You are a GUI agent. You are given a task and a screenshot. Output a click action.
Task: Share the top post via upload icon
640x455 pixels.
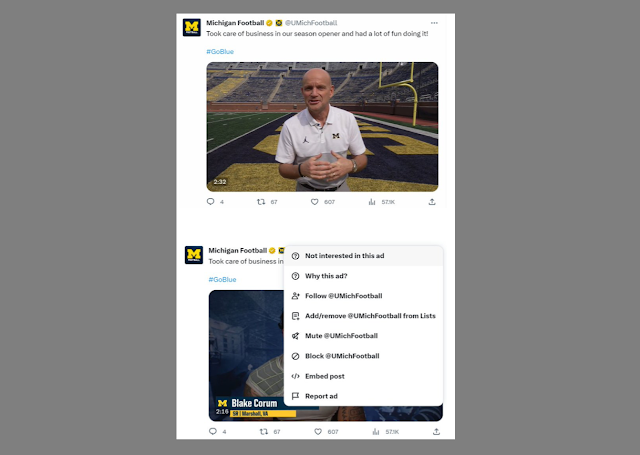pyautogui.click(x=432, y=202)
